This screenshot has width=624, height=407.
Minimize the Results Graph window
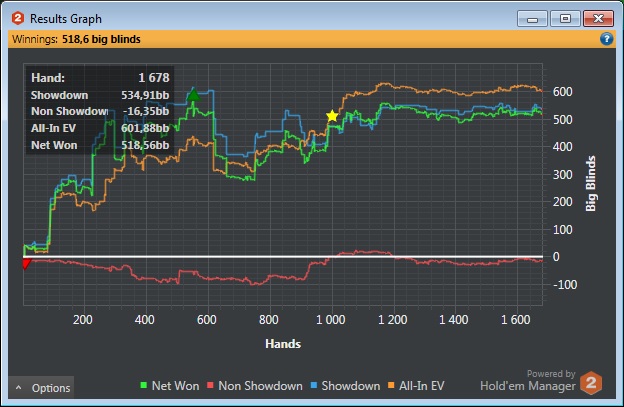(532, 19)
